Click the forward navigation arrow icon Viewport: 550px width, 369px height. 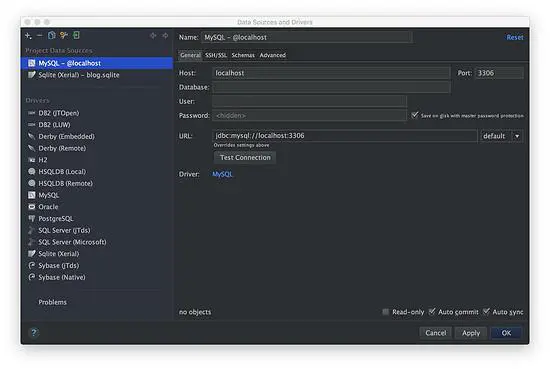[165, 36]
